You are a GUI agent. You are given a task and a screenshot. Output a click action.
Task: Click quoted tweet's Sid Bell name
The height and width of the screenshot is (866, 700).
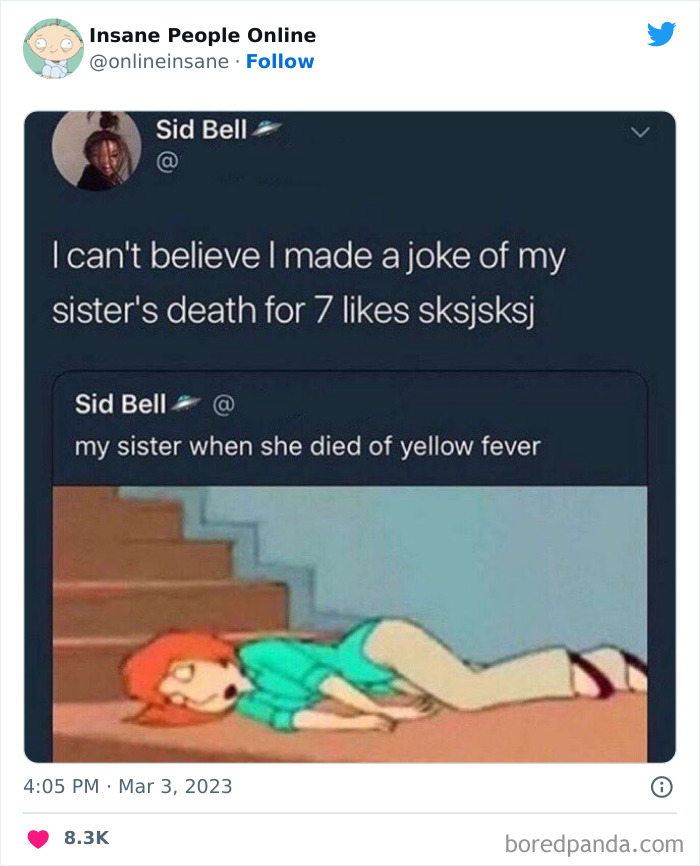[x=120, y=404]
